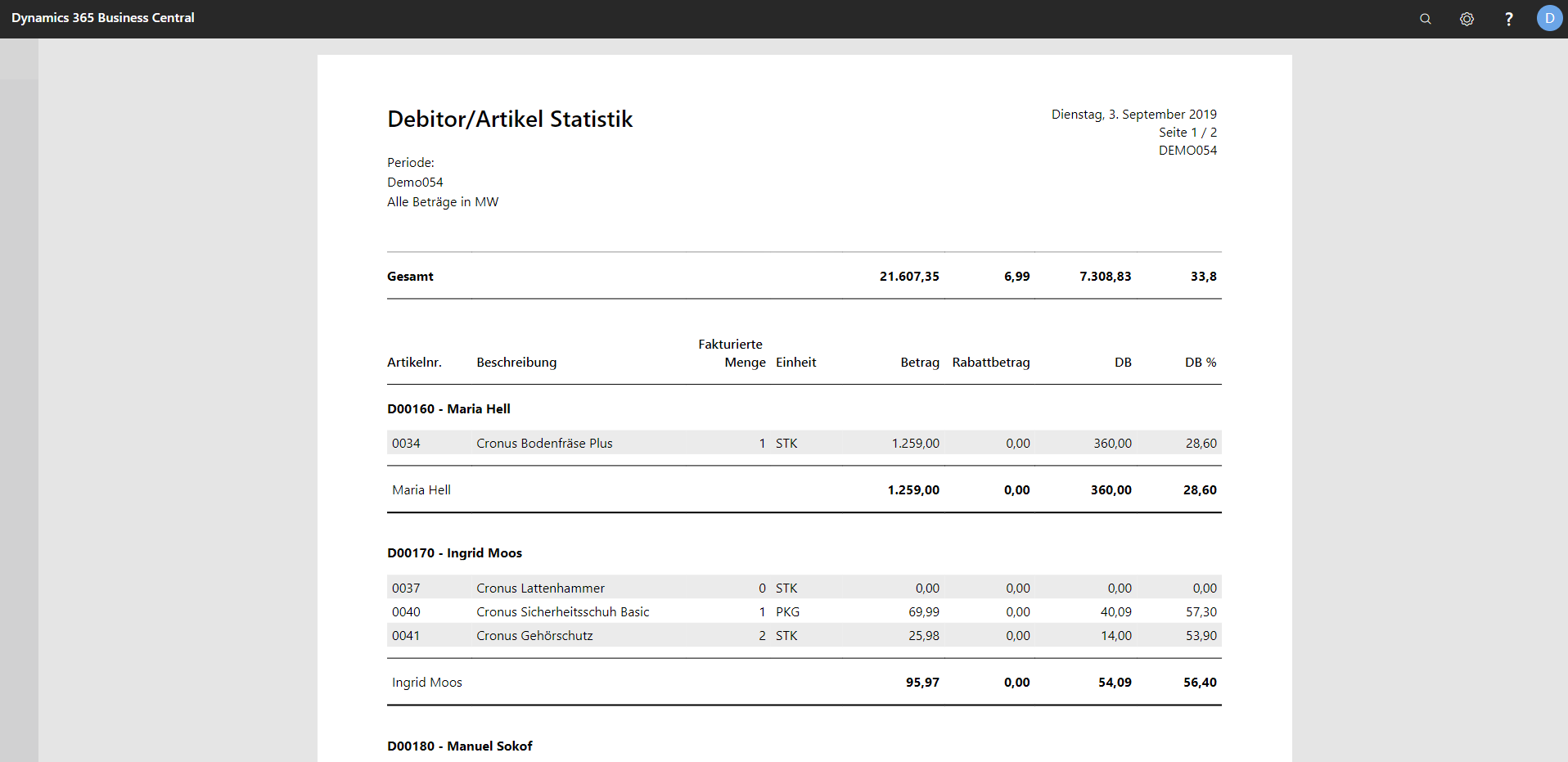
Task: Click the Einheit column header
Action: click(796, 363)
